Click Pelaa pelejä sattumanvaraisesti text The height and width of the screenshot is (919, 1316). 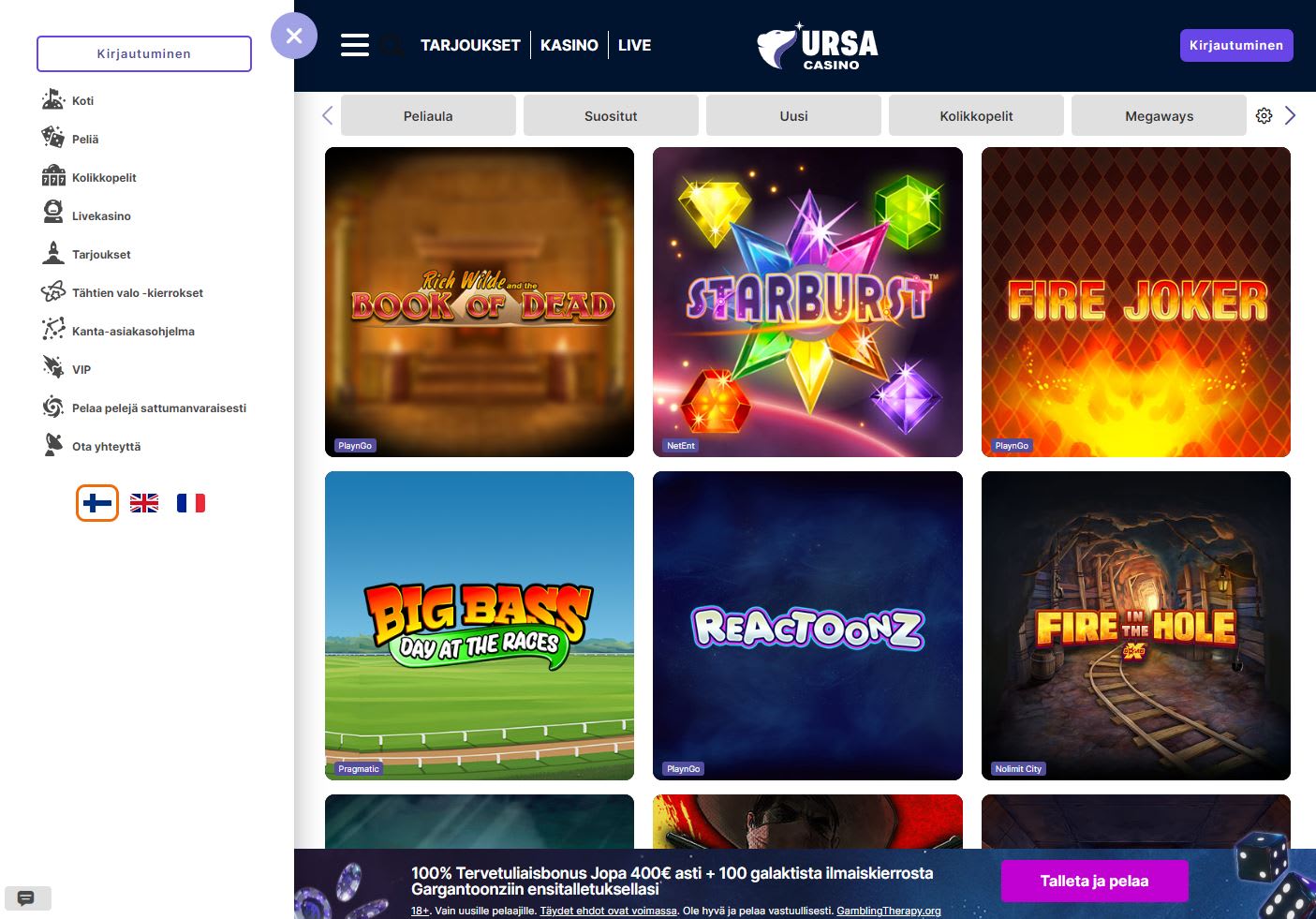click(x=159, y=408)
